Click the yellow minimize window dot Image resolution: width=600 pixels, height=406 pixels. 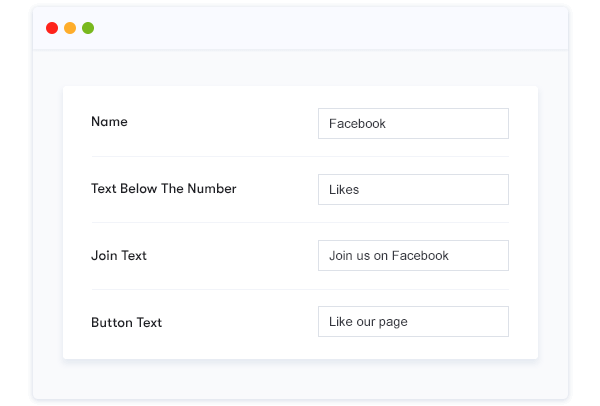coord(70,28)
